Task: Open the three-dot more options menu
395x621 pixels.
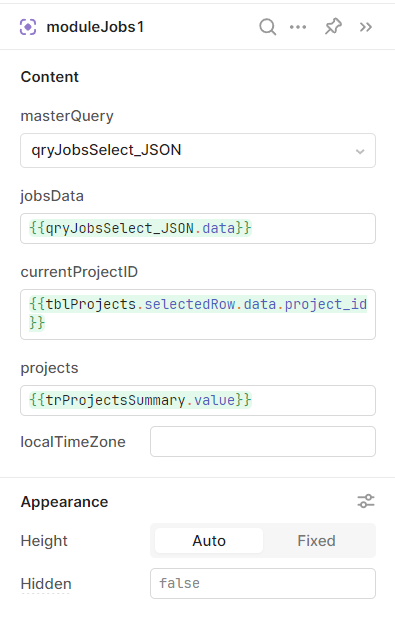Action: (x=298, y=27)
